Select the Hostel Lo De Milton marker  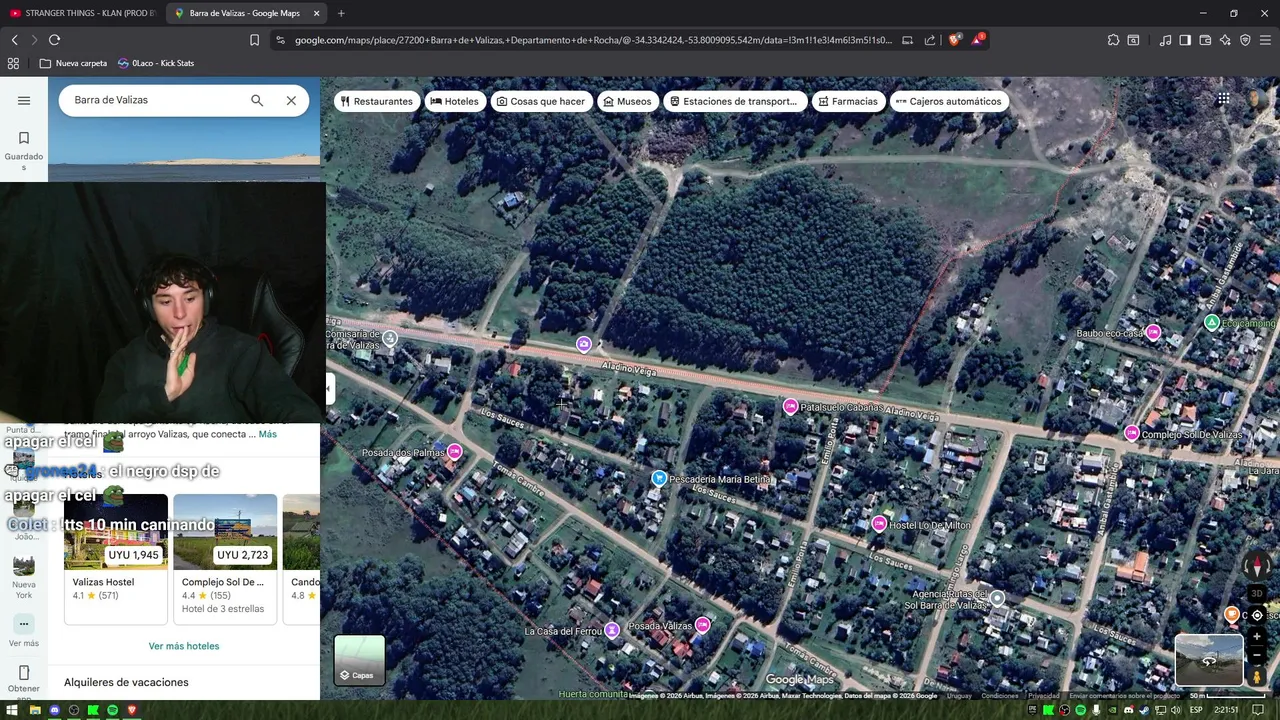coord(879,523)
